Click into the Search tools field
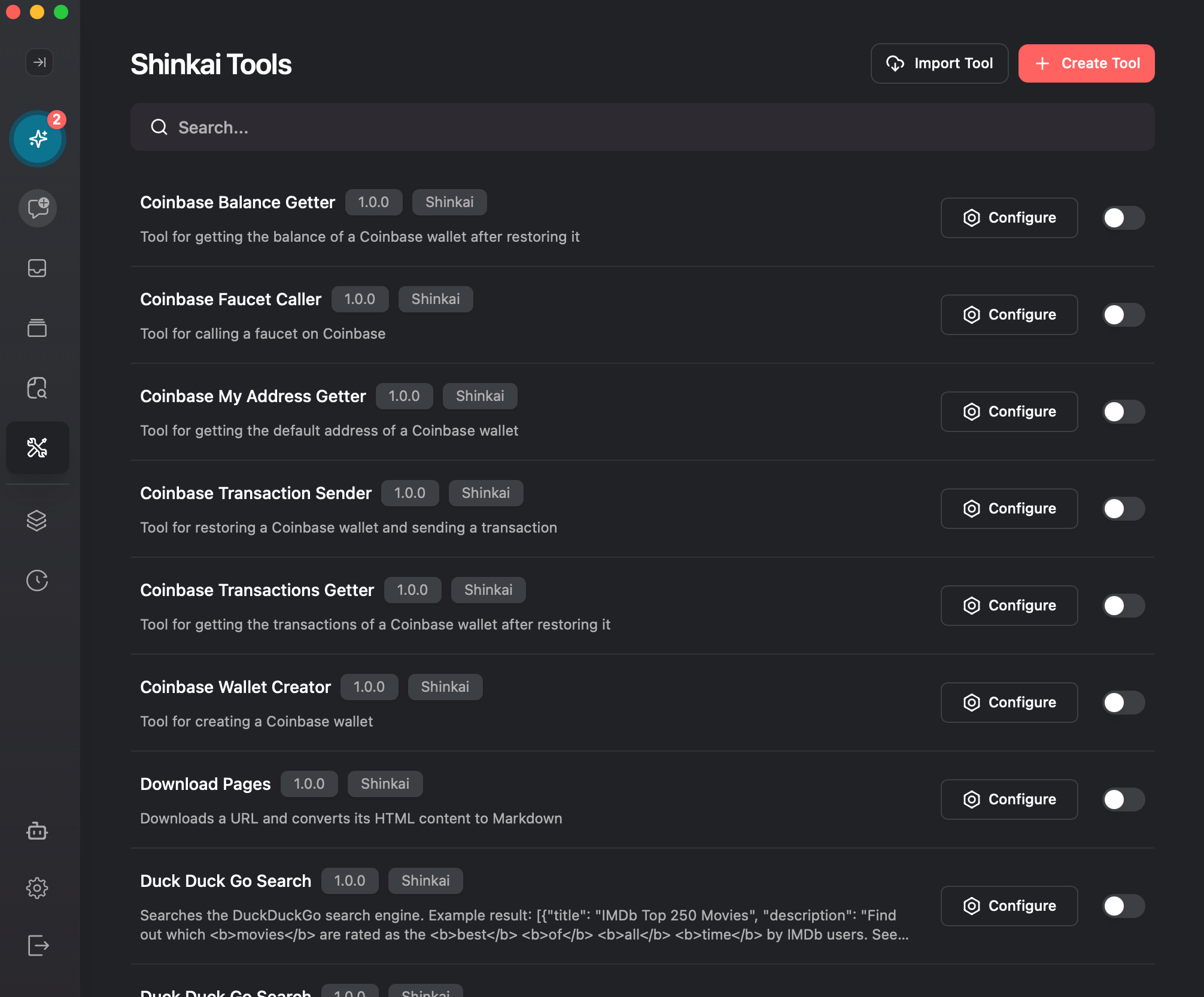This screenshot has height=997, width=1204. tap(641, 127)
